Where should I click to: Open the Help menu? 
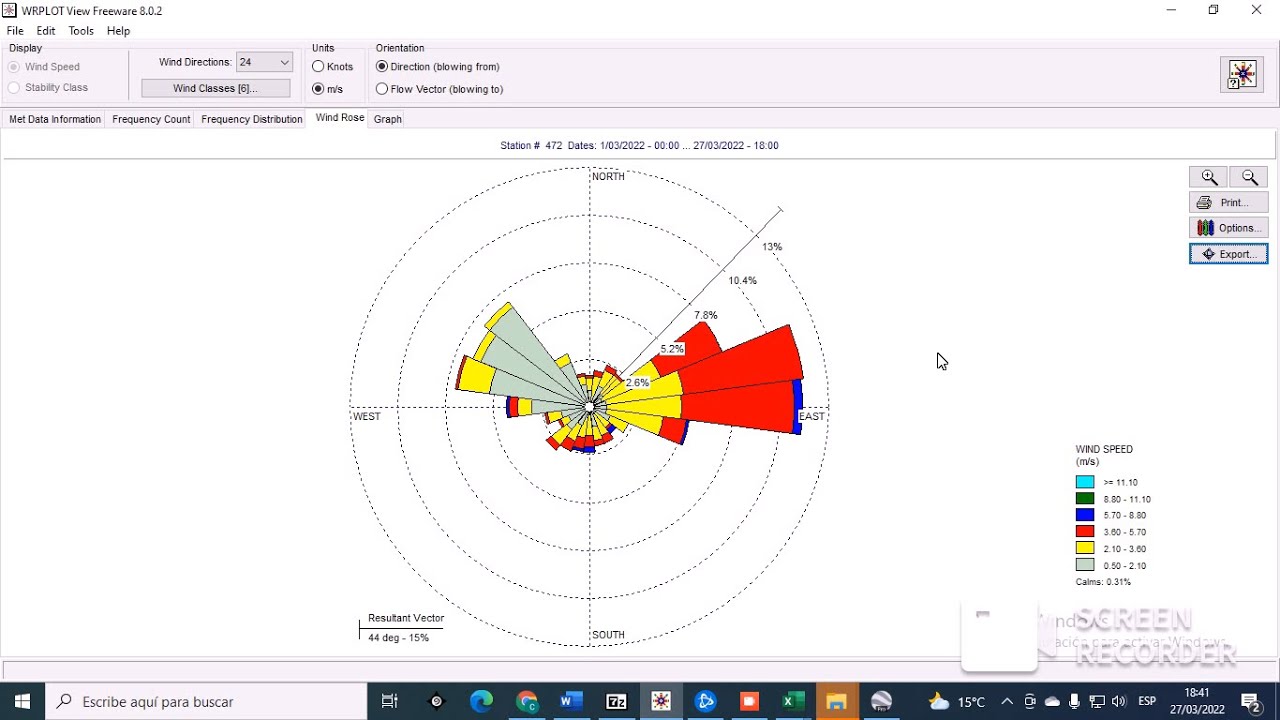118,31
